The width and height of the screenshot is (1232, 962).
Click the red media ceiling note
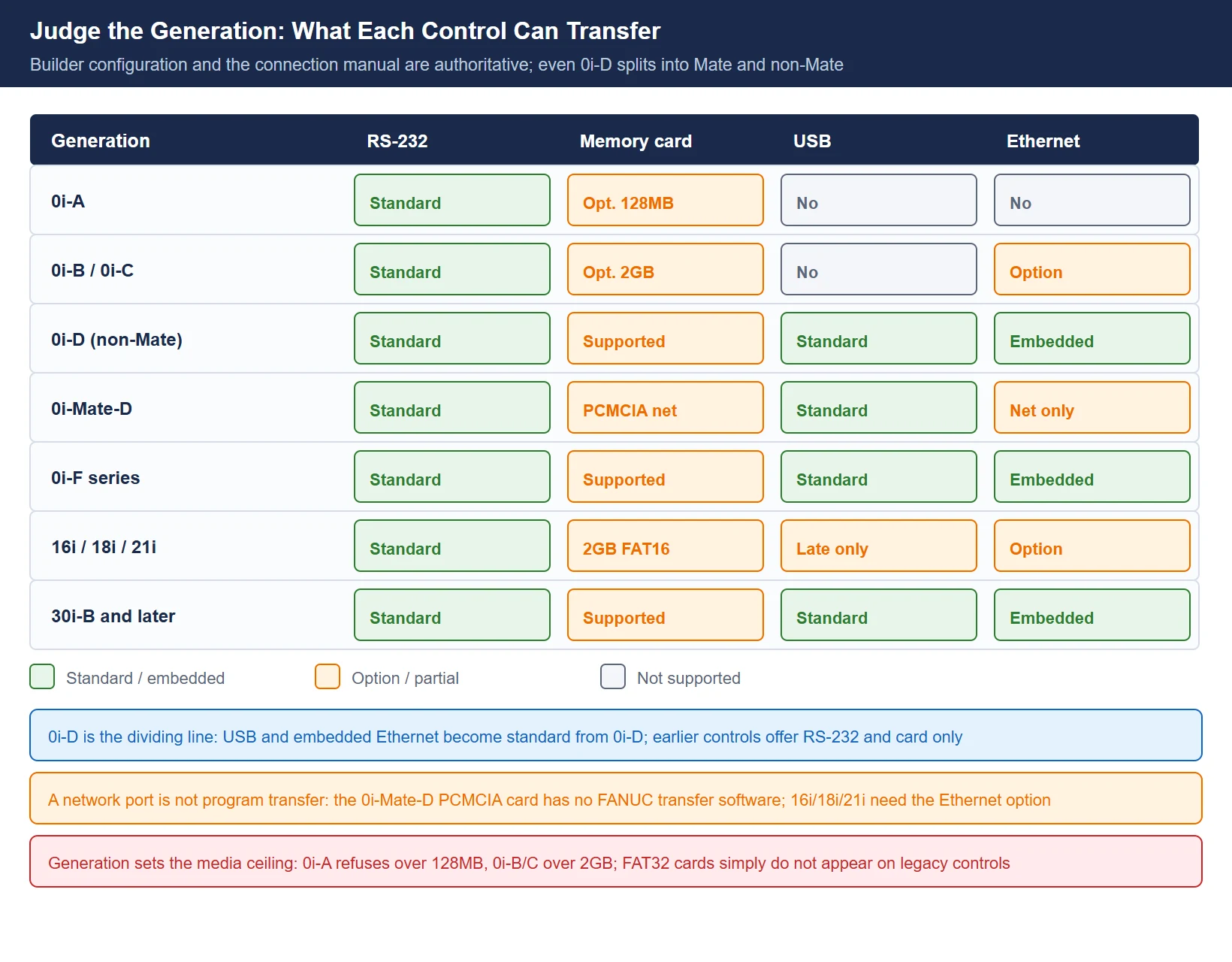[616, 861]
